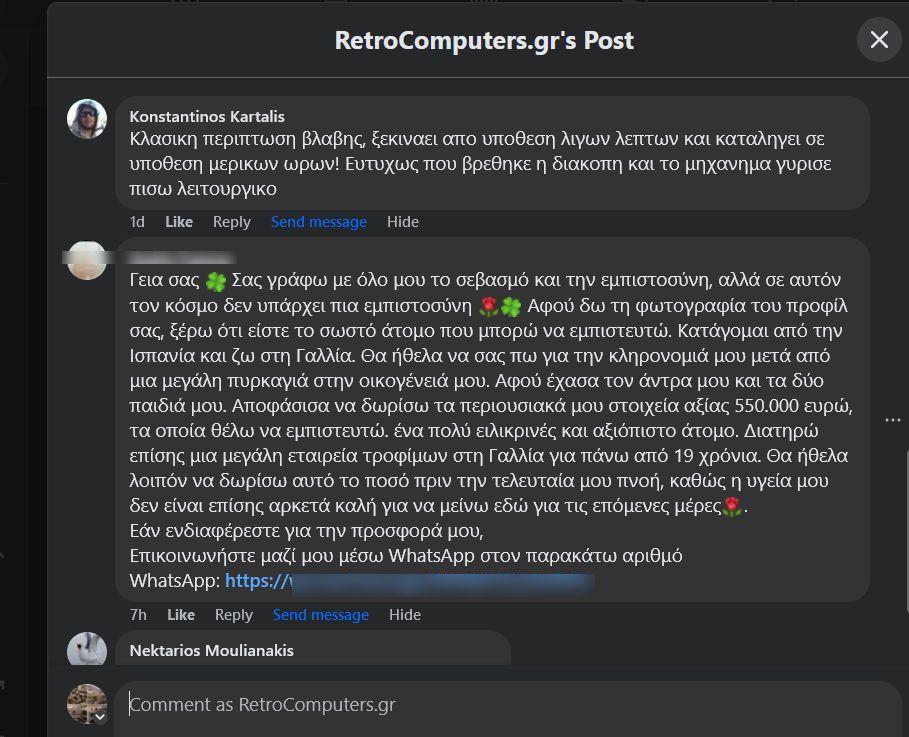
Task: Click the blurred commenter's avatar
Action: click(87, 259)
